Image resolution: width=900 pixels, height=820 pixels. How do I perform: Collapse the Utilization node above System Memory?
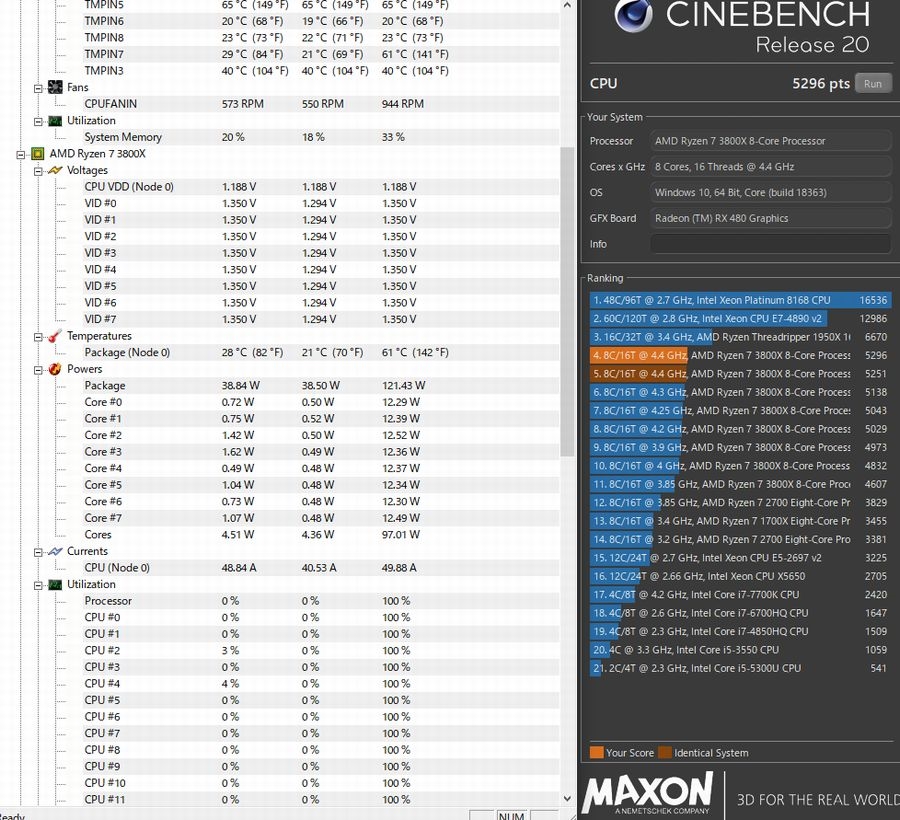[x=38, y=122]
